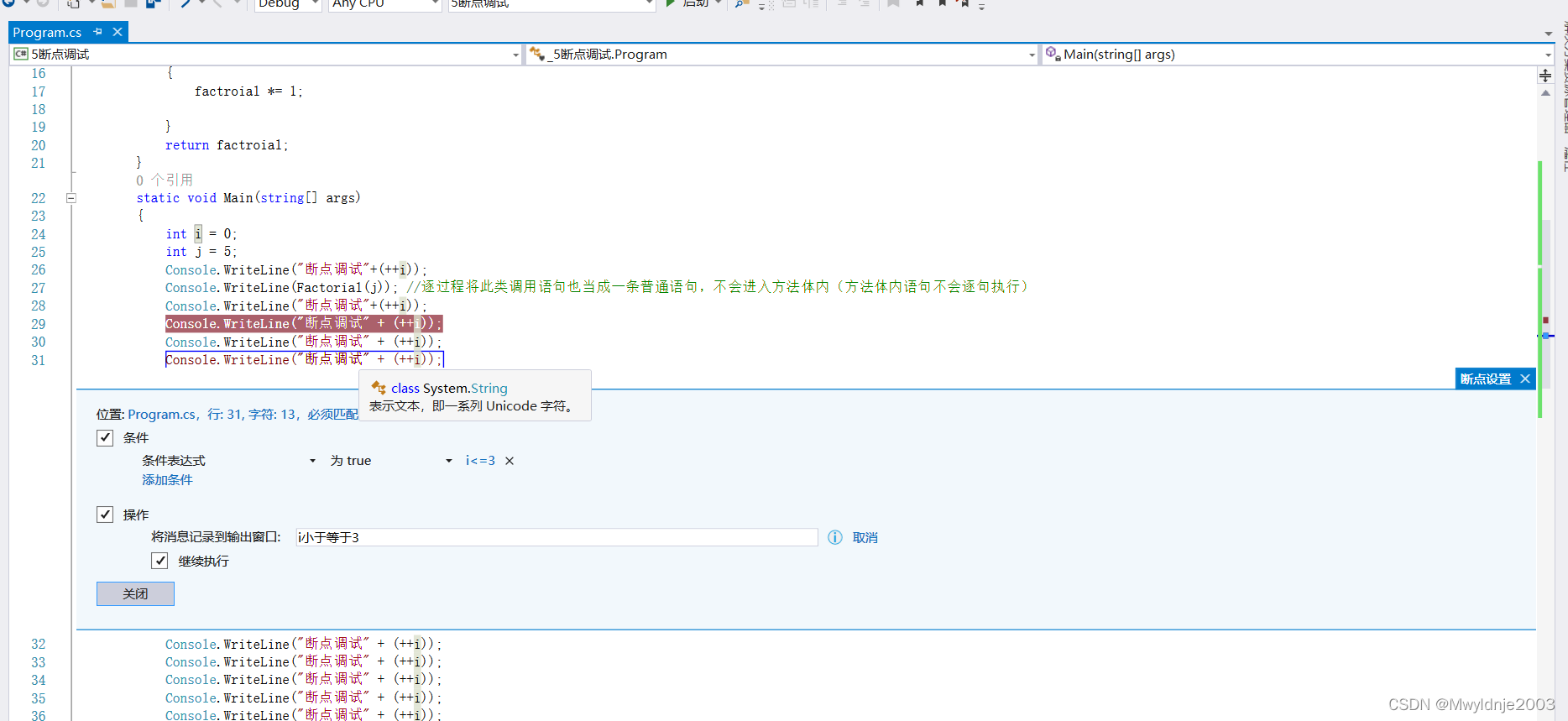Toggle the 继续执行 checkbox
This screenshot has height=721, width=1568.
[159, 561]
